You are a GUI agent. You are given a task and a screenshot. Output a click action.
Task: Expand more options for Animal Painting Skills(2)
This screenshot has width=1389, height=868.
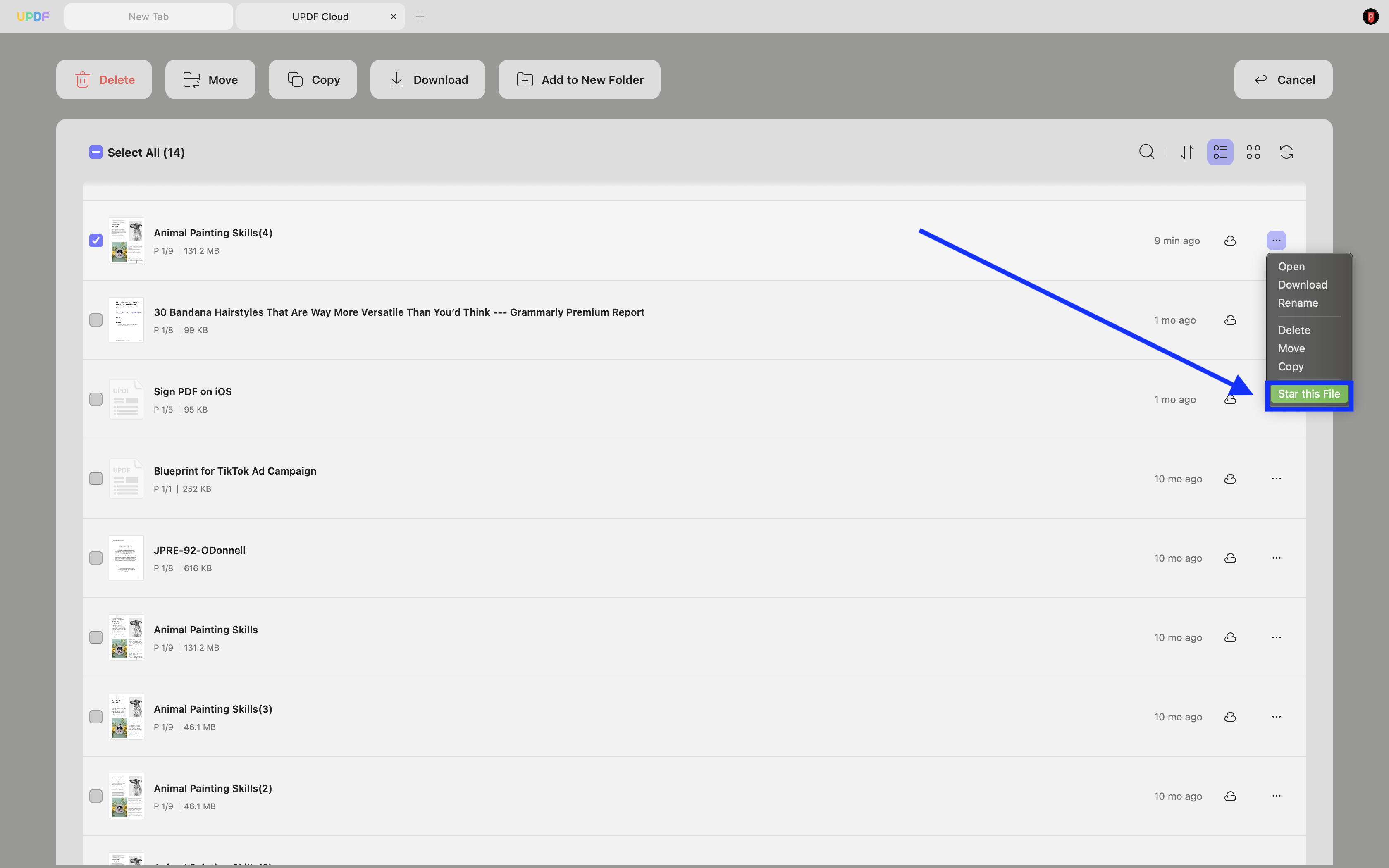pyautogui.click(x=1276, y=796)
